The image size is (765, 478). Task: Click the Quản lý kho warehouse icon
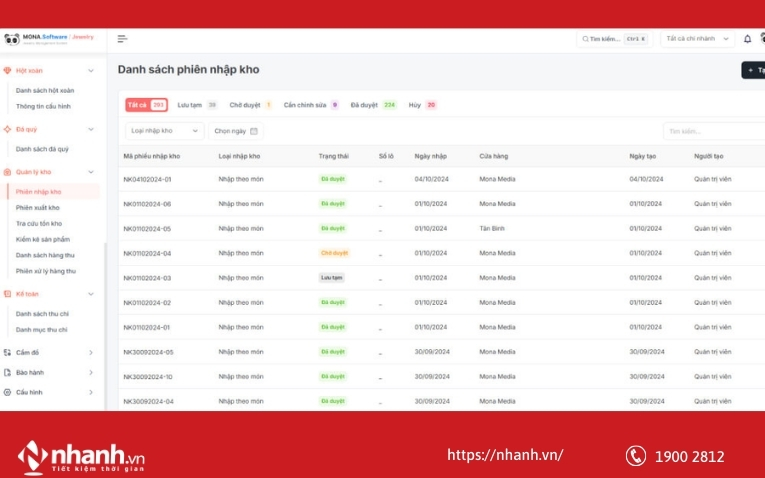click(x=8, y=172)
